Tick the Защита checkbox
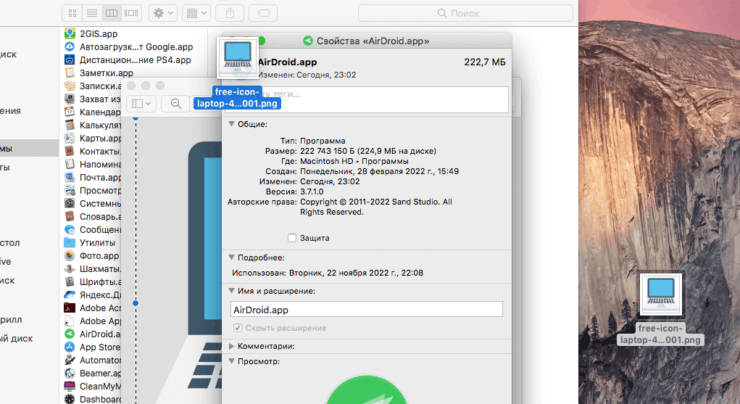Image resolution: width=740 pixels, height=404 pixels. [292, 238]
